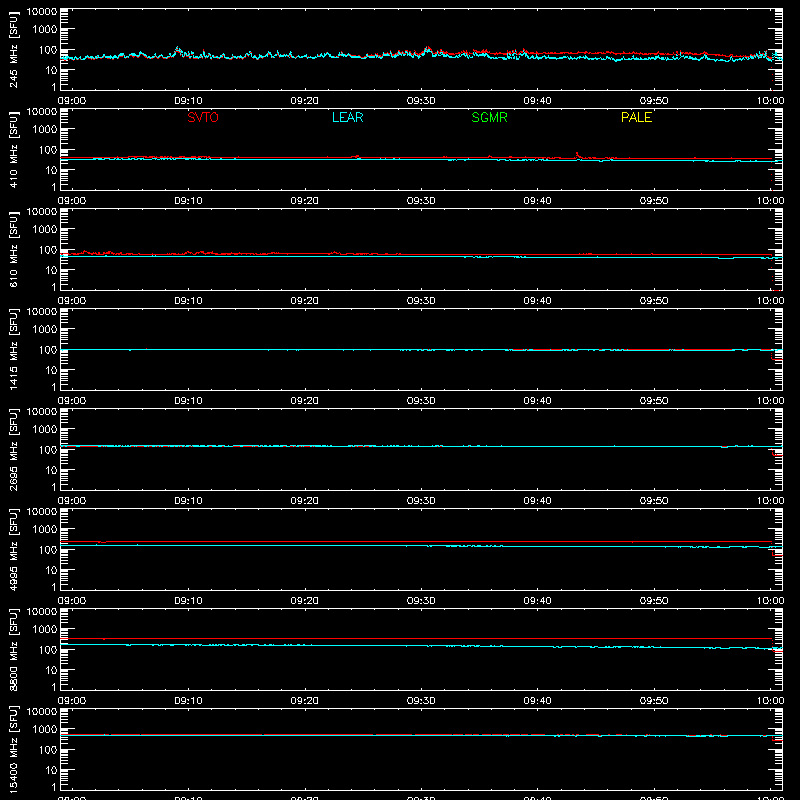Click 09:20 tick under the 410 MHz plot

(305, 201)
